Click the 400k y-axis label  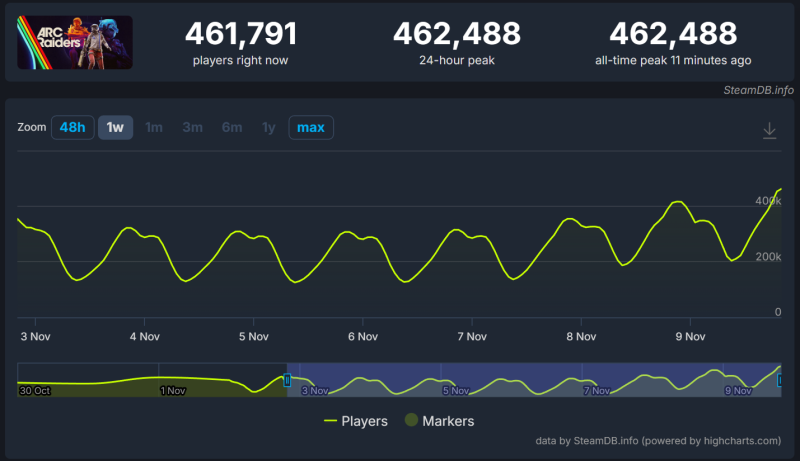pos(768,200)
